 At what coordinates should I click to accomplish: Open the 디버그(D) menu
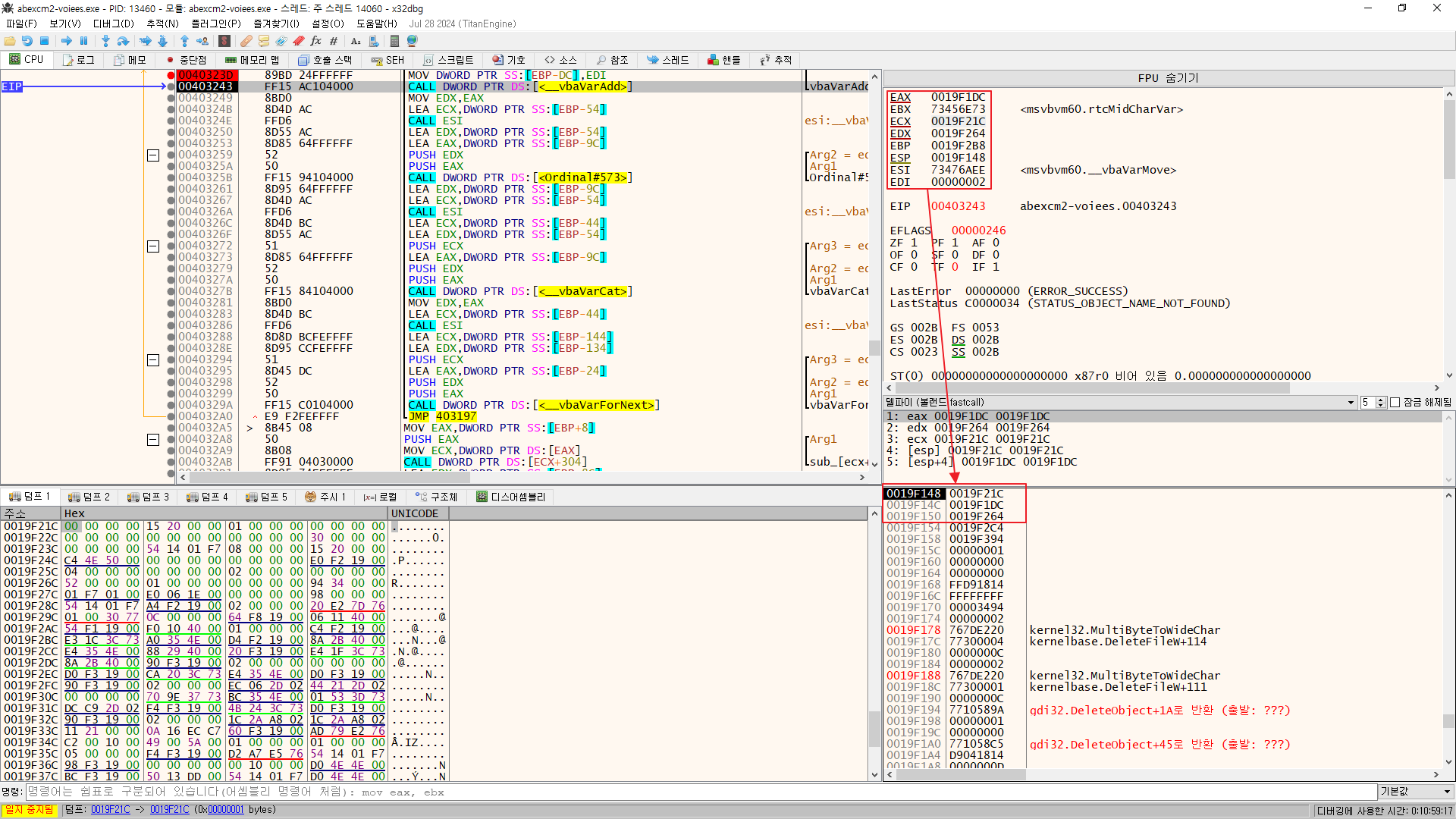point(113,24)
